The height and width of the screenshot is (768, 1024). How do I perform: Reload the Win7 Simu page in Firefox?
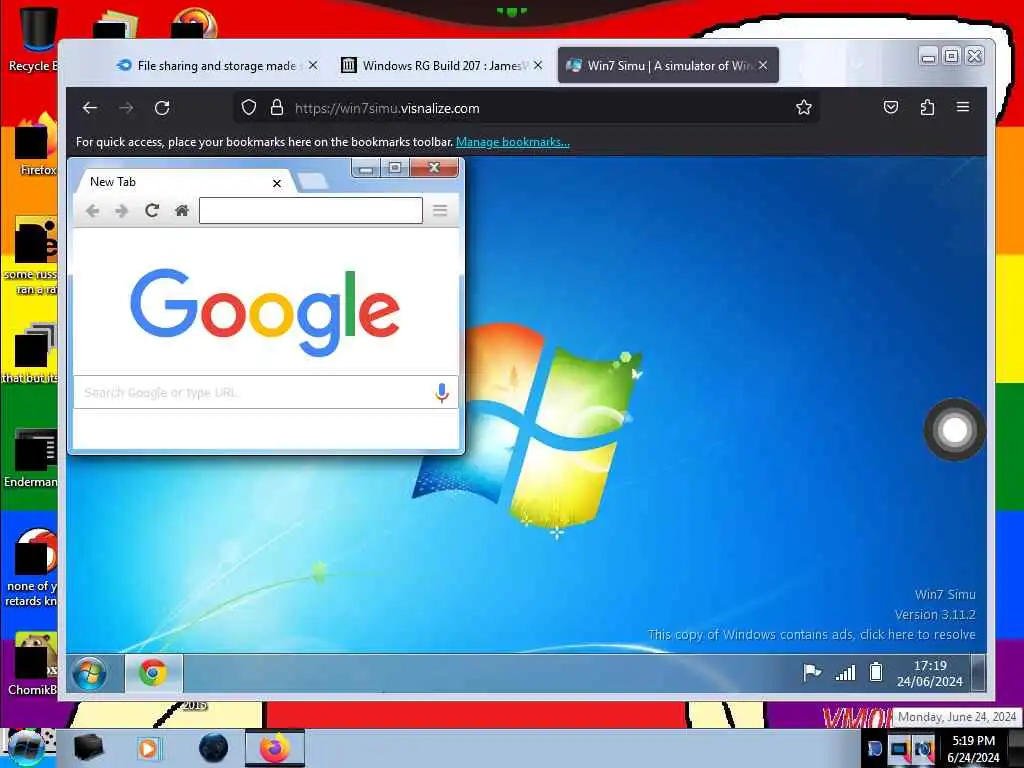162,108
